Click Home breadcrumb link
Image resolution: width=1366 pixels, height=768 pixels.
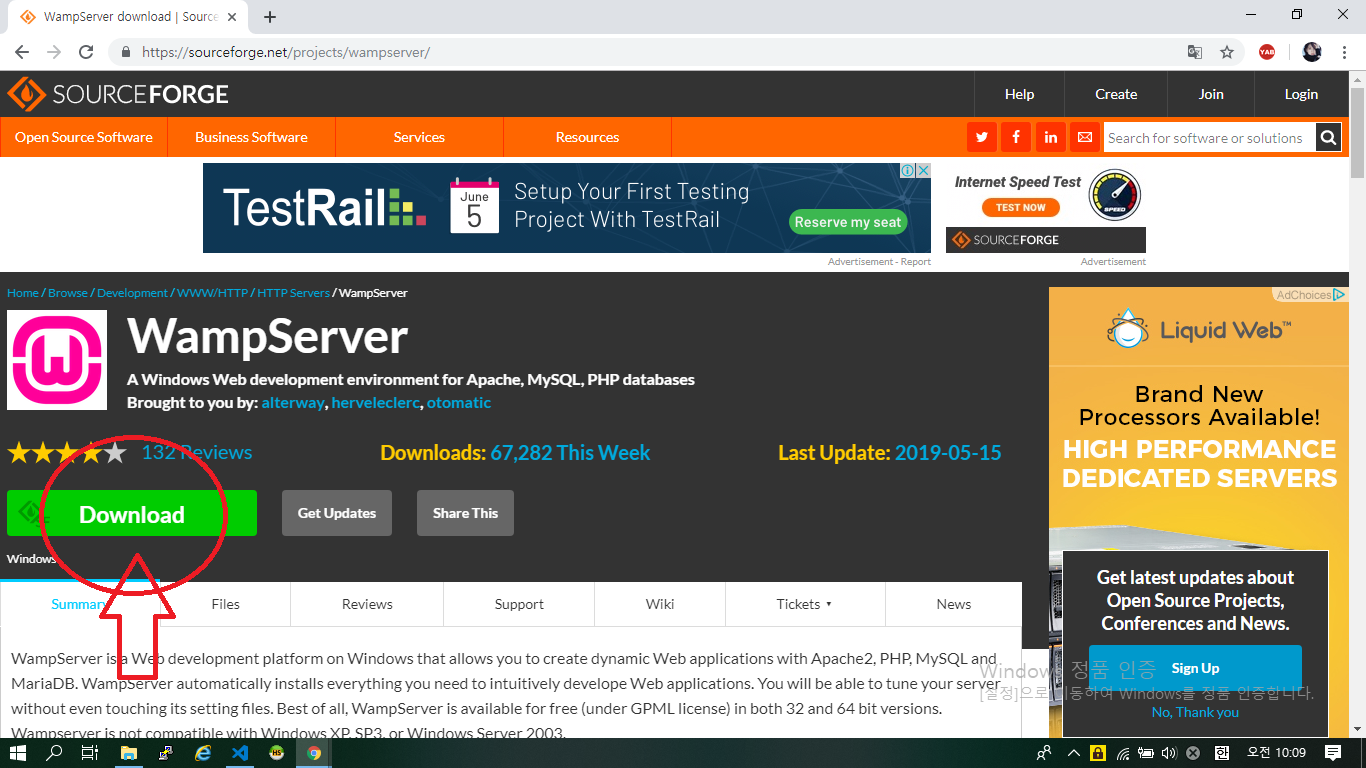[x=23, y=293]
